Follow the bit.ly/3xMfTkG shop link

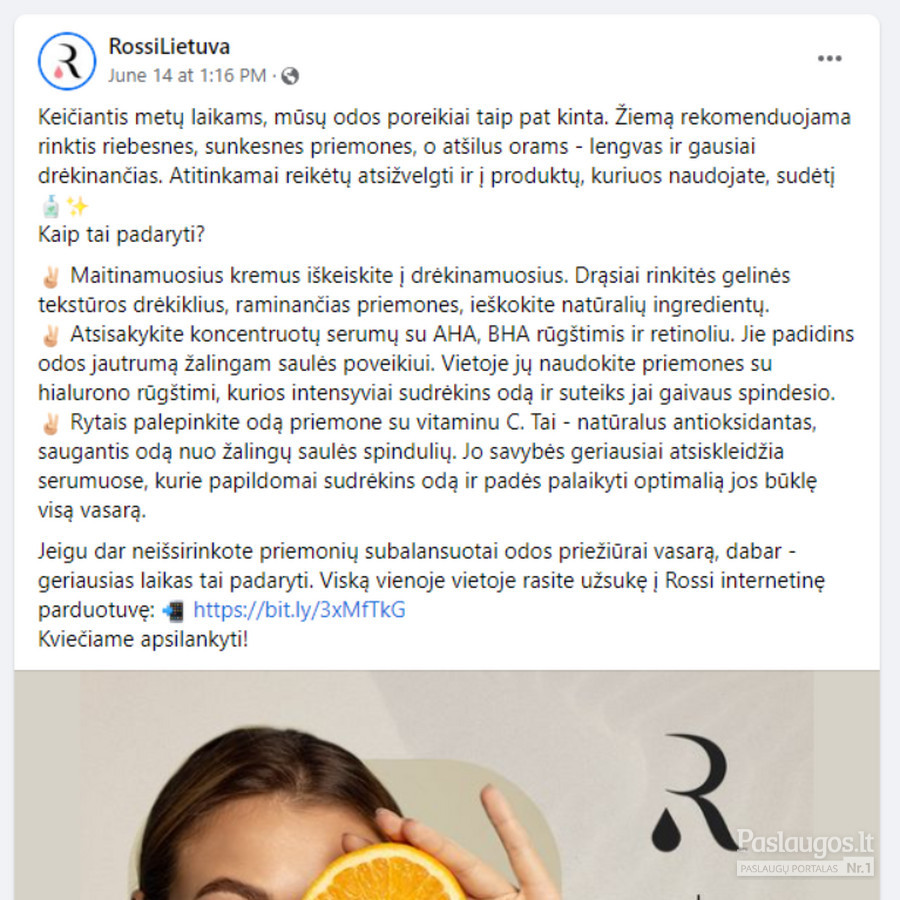click(x=299, y=610)
